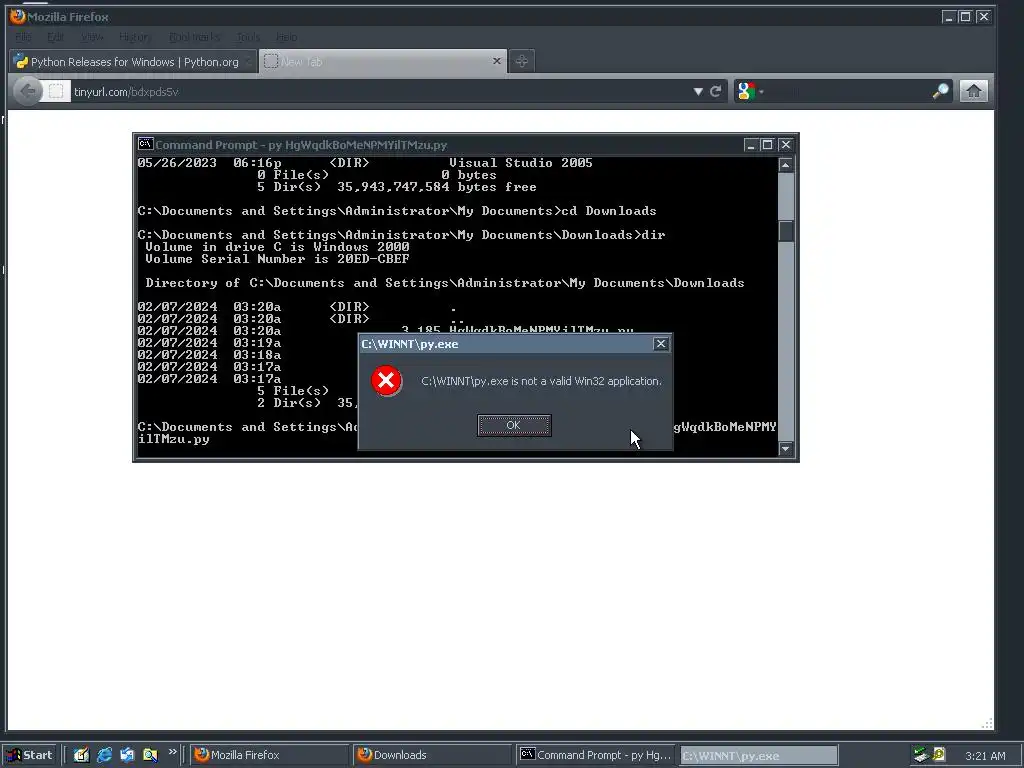Expand the Quick Launch overflow chevron
Image resolution: width=1024 pixels, height=768 pixels.
(x=172, y=752)
